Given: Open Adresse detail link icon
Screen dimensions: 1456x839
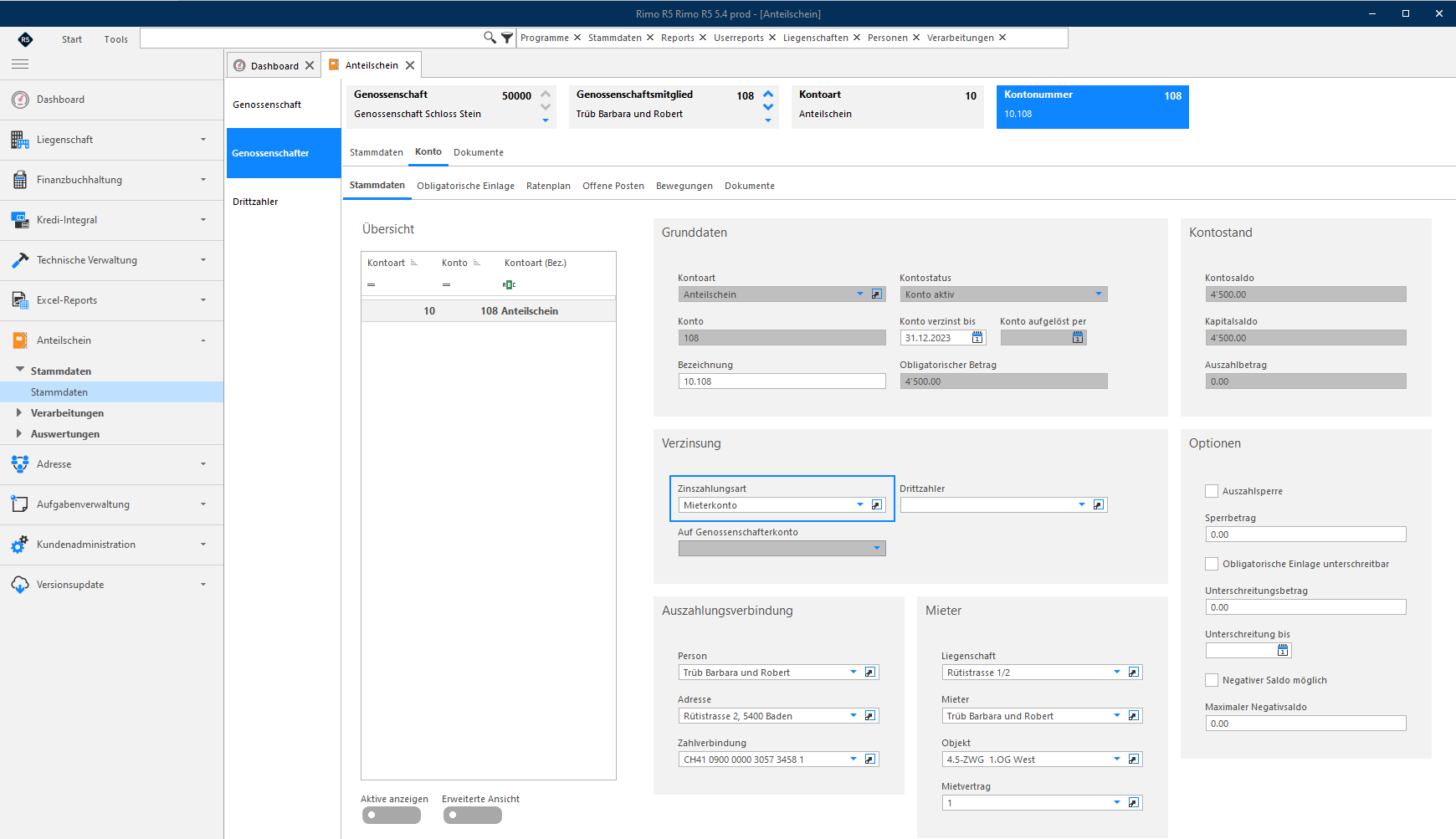Looking at the screenshot, I should click(870, 716).
